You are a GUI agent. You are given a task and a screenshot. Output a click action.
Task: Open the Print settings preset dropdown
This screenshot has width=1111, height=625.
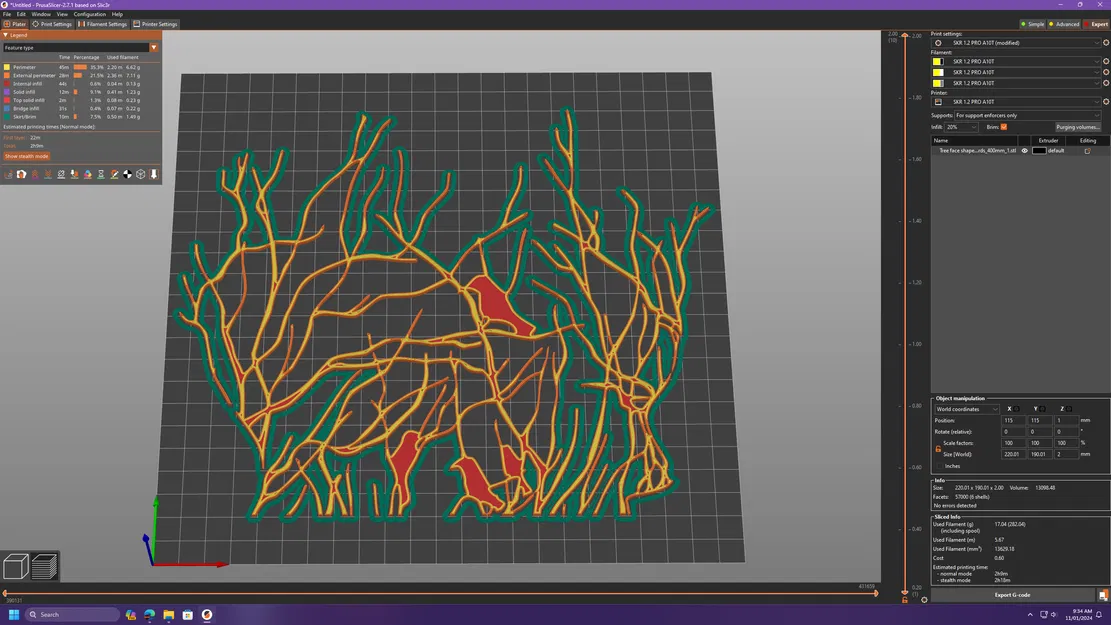click(1016, 43)
